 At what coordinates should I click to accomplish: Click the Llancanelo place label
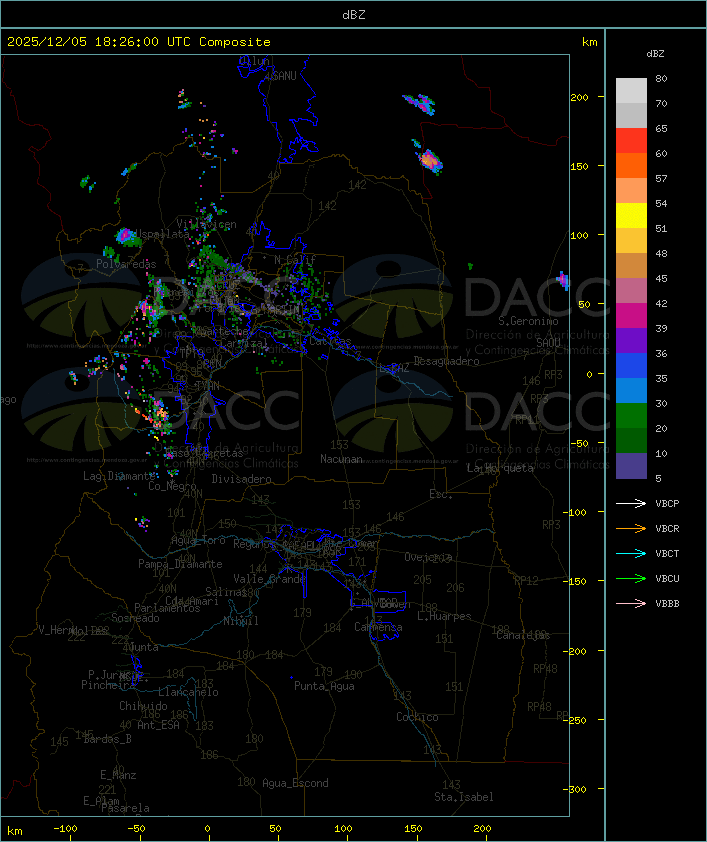pyautogui.click(x=188, y=692)
